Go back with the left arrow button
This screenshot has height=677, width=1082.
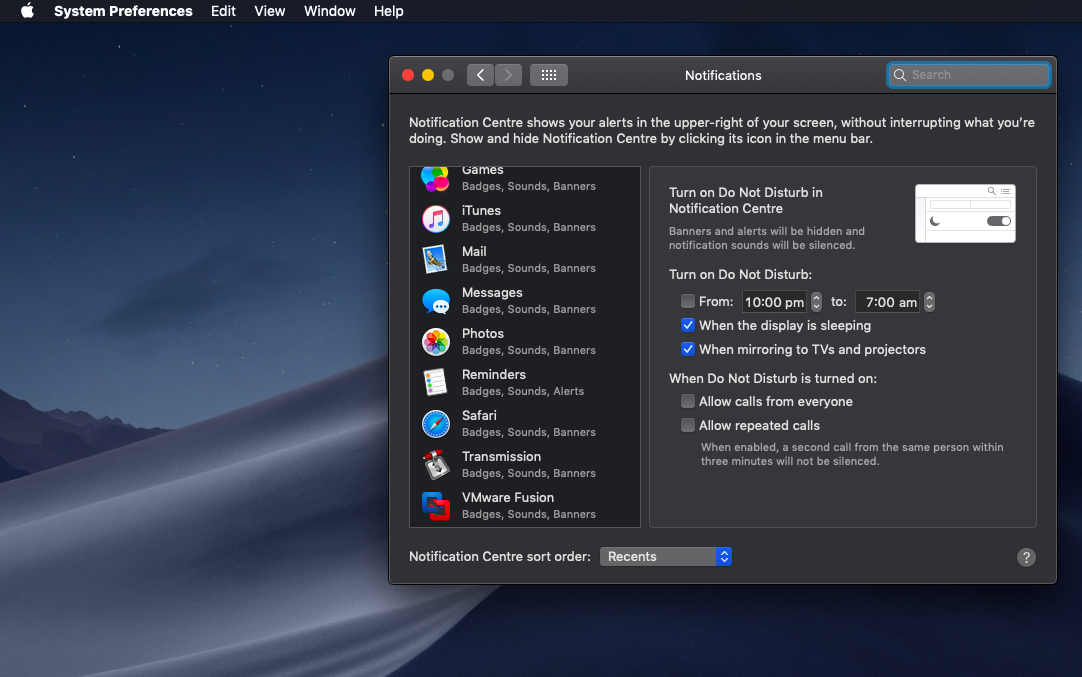coord(480,75)
